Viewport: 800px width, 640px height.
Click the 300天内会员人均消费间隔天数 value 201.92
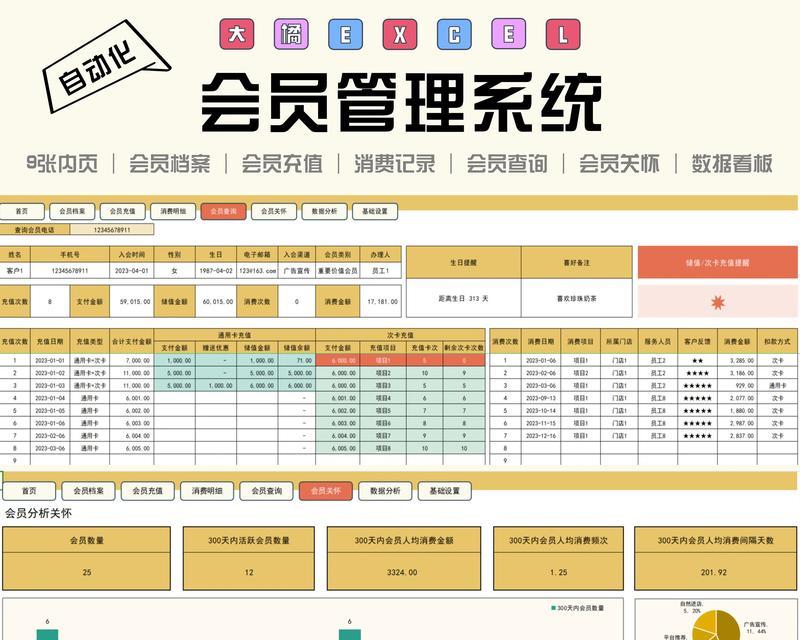click(715, 572)
